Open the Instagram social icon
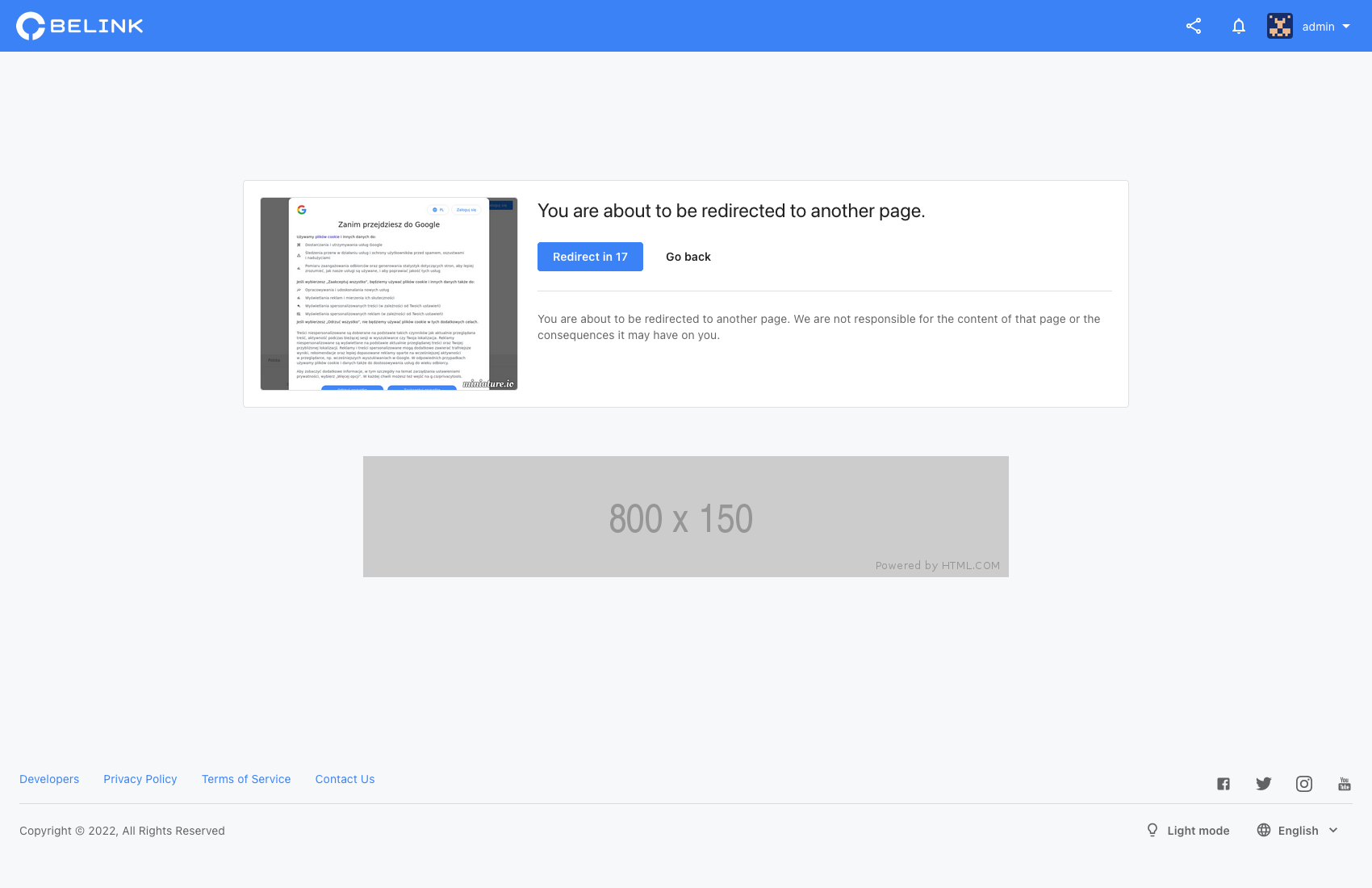The height and width of the screenshot is (888, 1372). click(x=1304, y=784)
